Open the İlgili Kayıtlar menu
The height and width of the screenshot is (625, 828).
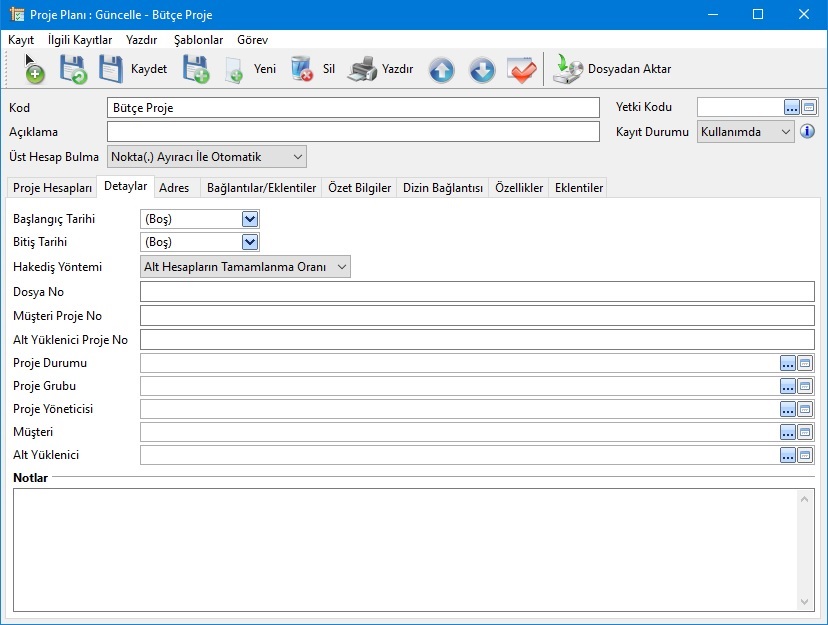(x=80, y=40)
